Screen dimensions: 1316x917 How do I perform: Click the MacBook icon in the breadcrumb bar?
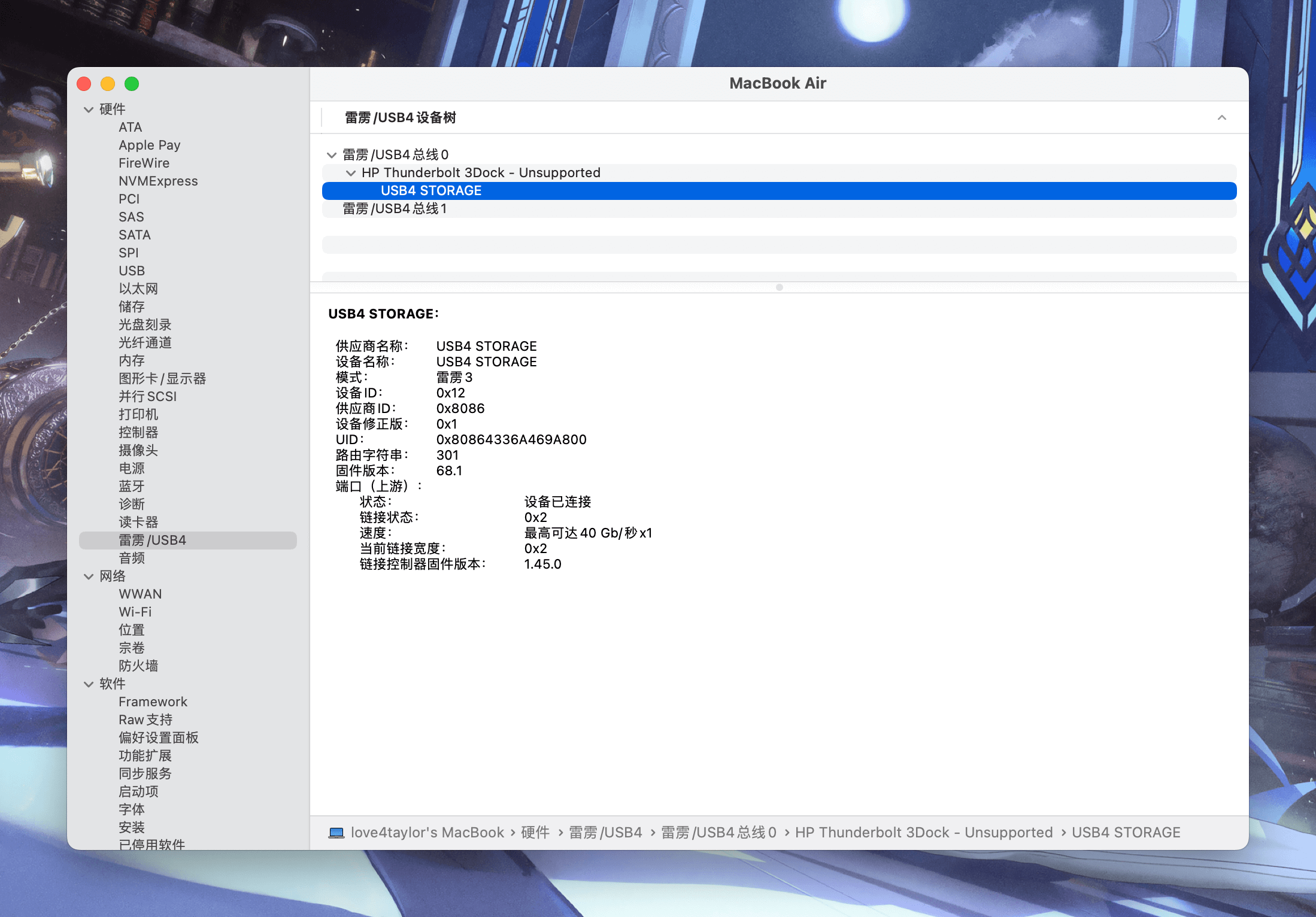337,832
